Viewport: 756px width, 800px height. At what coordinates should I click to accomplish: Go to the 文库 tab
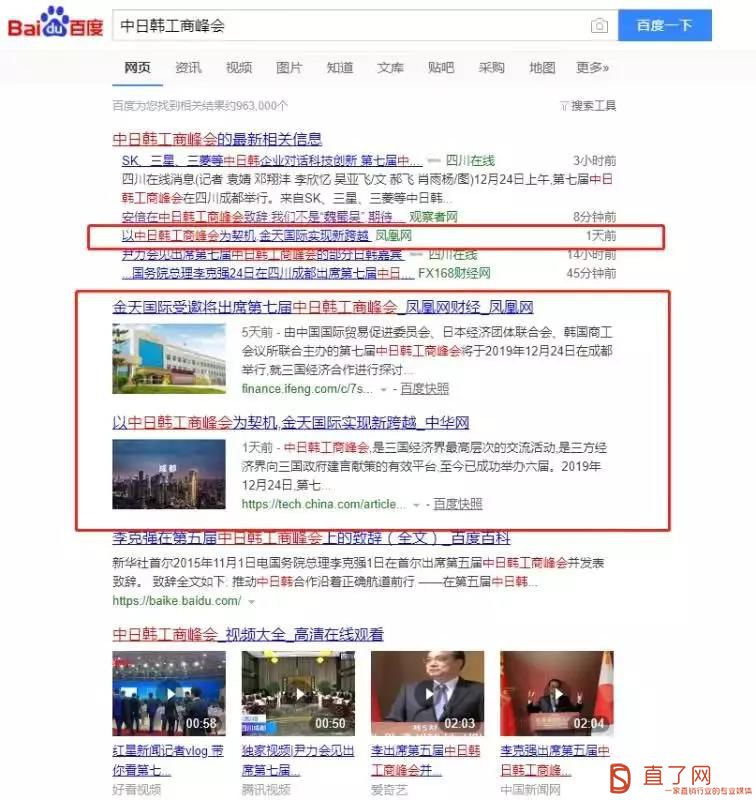coord(390,67)
